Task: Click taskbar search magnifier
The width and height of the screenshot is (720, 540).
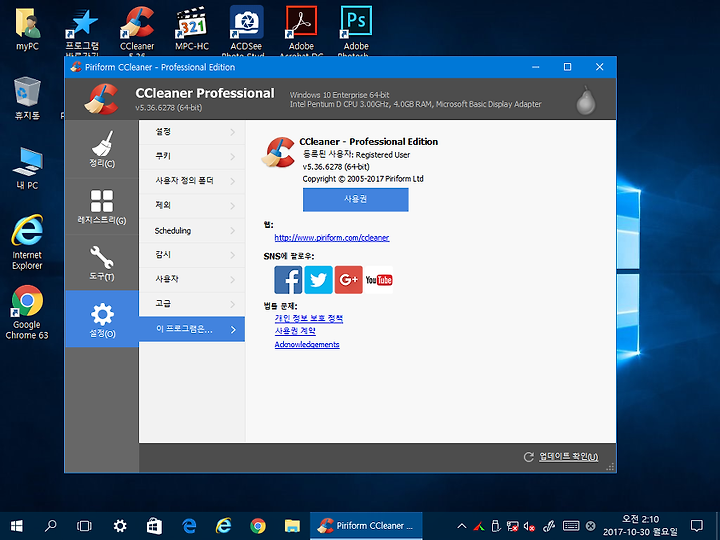Action: (x=50, y=526)
